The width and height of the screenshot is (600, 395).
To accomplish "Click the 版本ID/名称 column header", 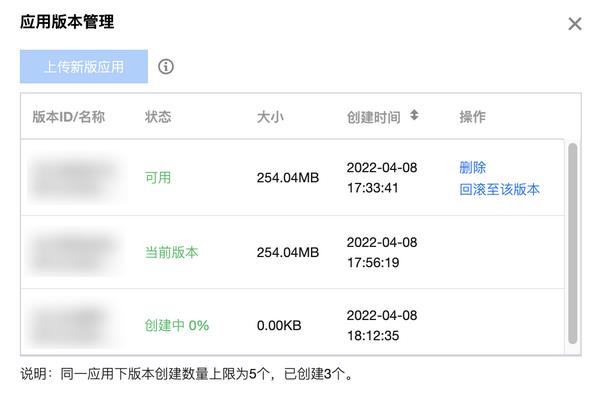I will pyautogui.click(x=68, y=117).
